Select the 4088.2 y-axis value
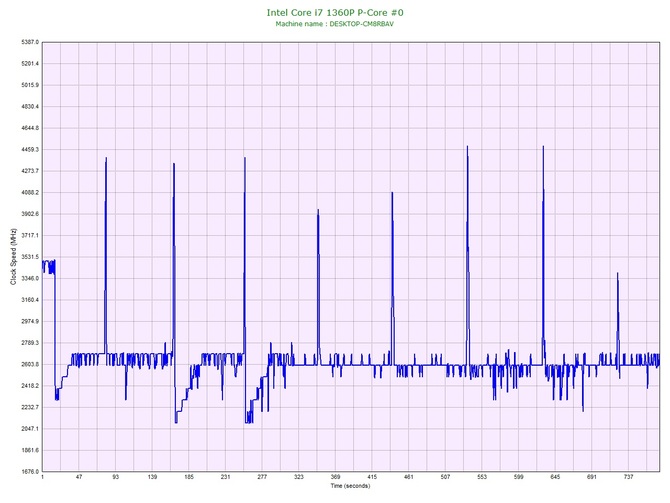The width and height of the screenshot is (670, 503). (x=30, y=193)
